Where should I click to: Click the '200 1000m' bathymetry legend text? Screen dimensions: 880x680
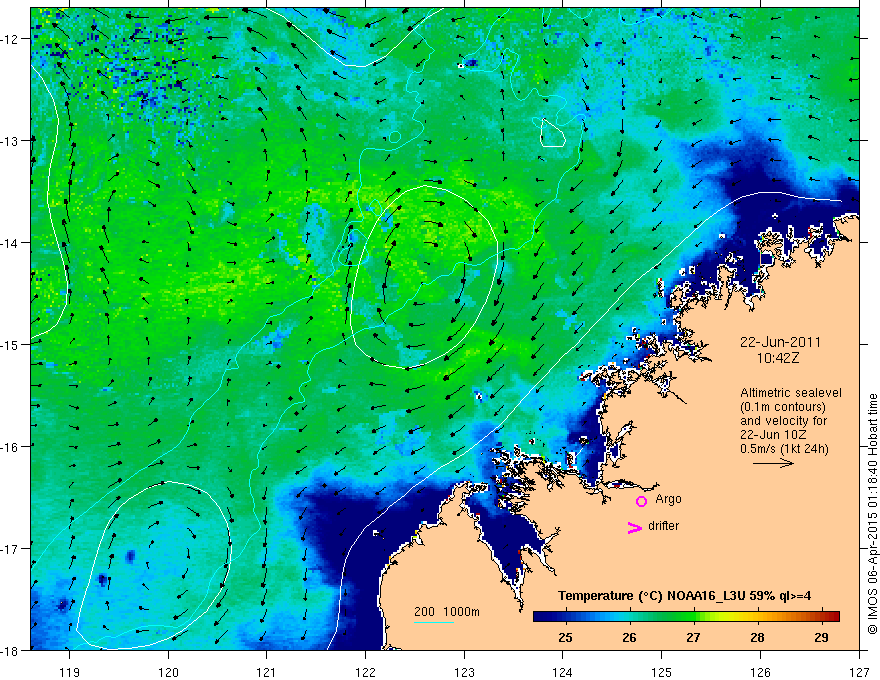pyautogui.click(x=447, y=612)
